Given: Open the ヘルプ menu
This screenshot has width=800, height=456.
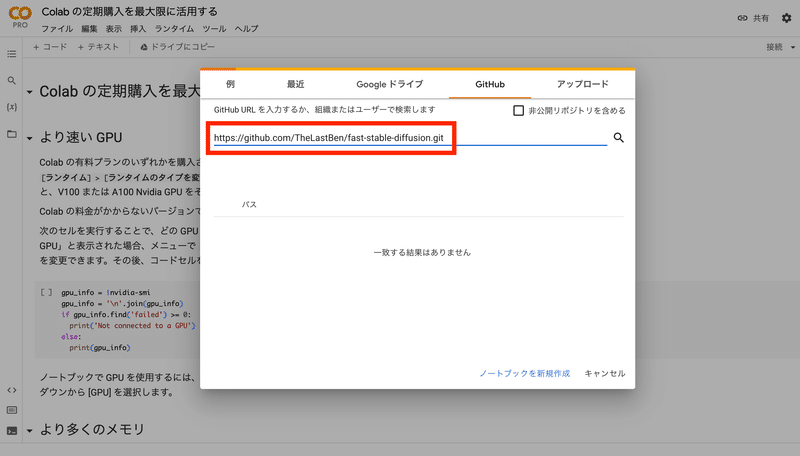Looking at the screenshot, I should click(246, 29).
